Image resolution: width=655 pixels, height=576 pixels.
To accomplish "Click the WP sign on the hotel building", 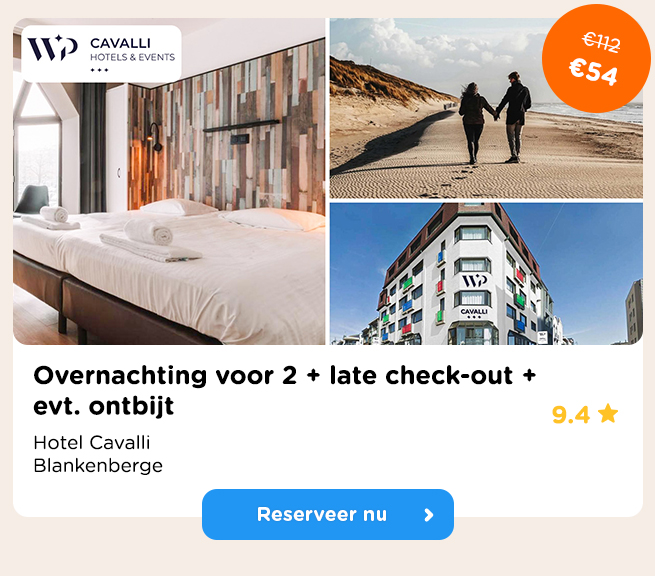I will 474,280.
